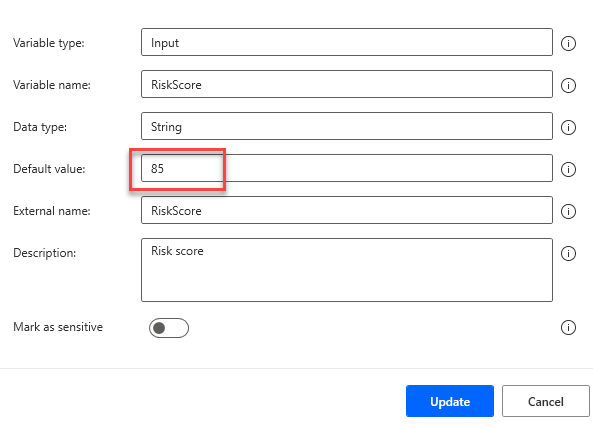
Task: Open info icon for Variable name
Action: 568,85
